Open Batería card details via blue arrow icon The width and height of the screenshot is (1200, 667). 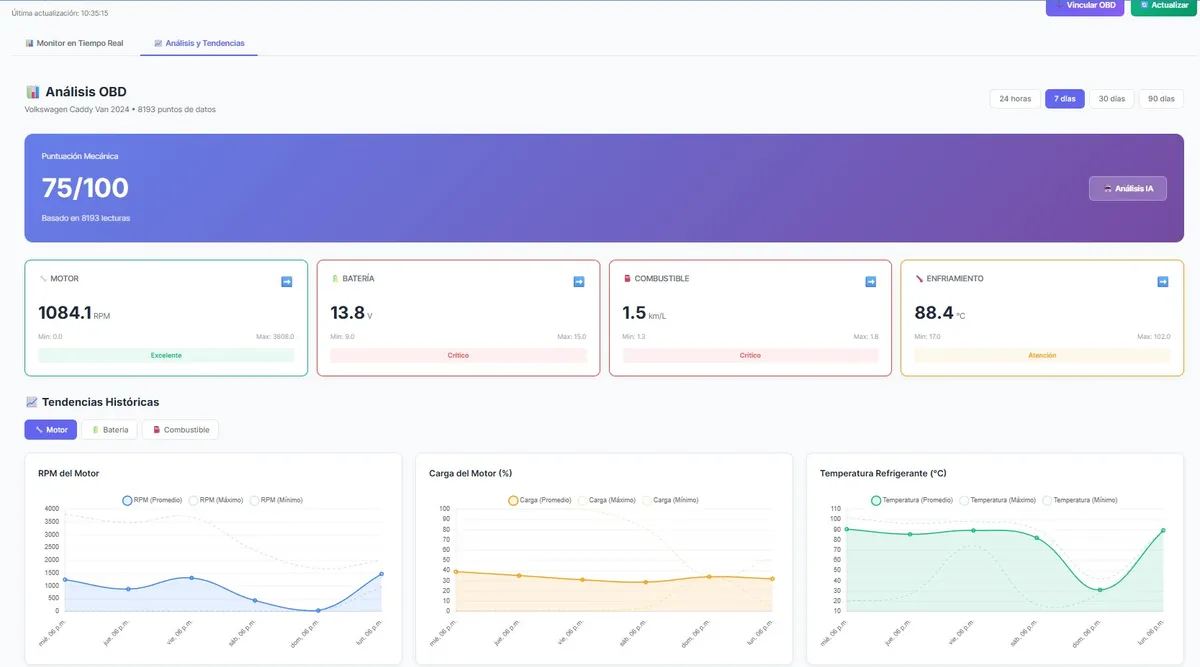(578, 281)
